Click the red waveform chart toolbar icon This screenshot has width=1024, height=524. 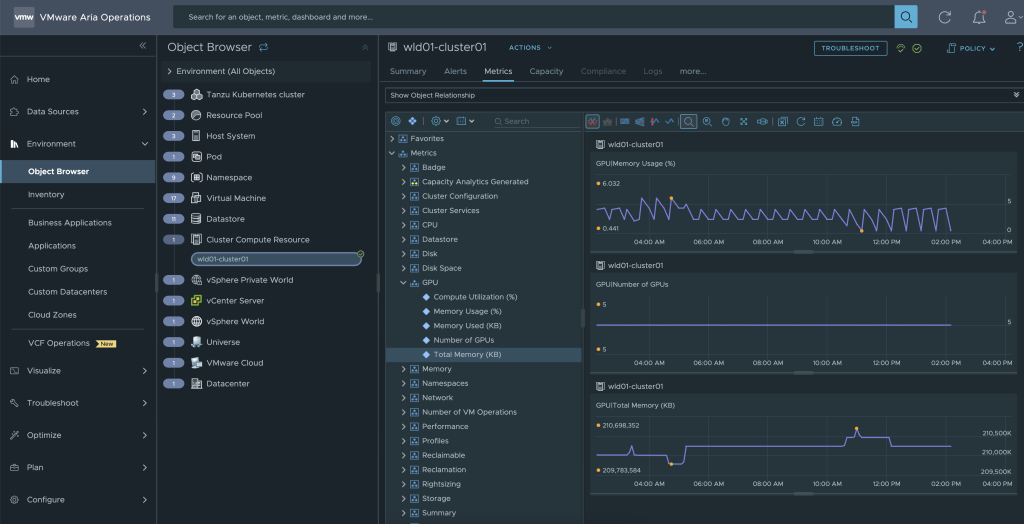[x=592, y=121]
